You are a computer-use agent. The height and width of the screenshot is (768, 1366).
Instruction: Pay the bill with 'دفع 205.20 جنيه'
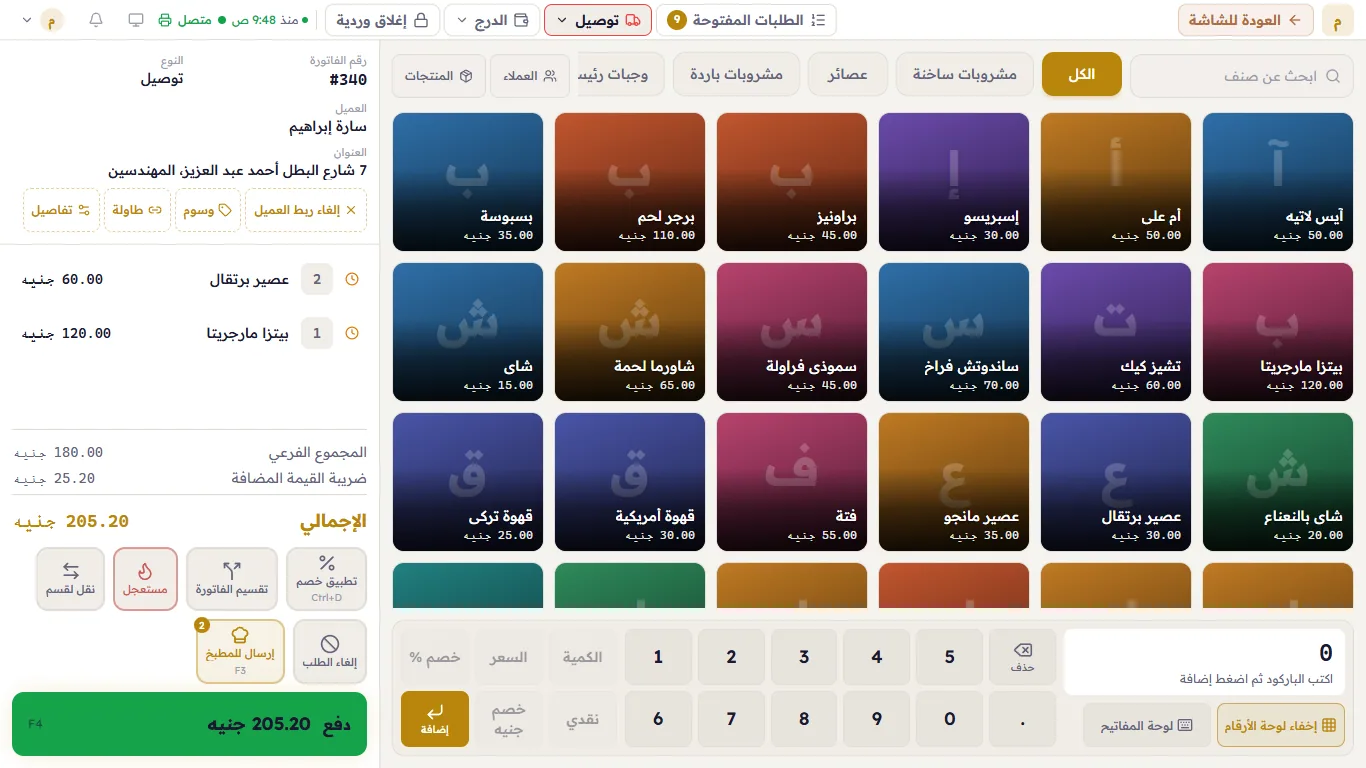click(x=190, y=724)
